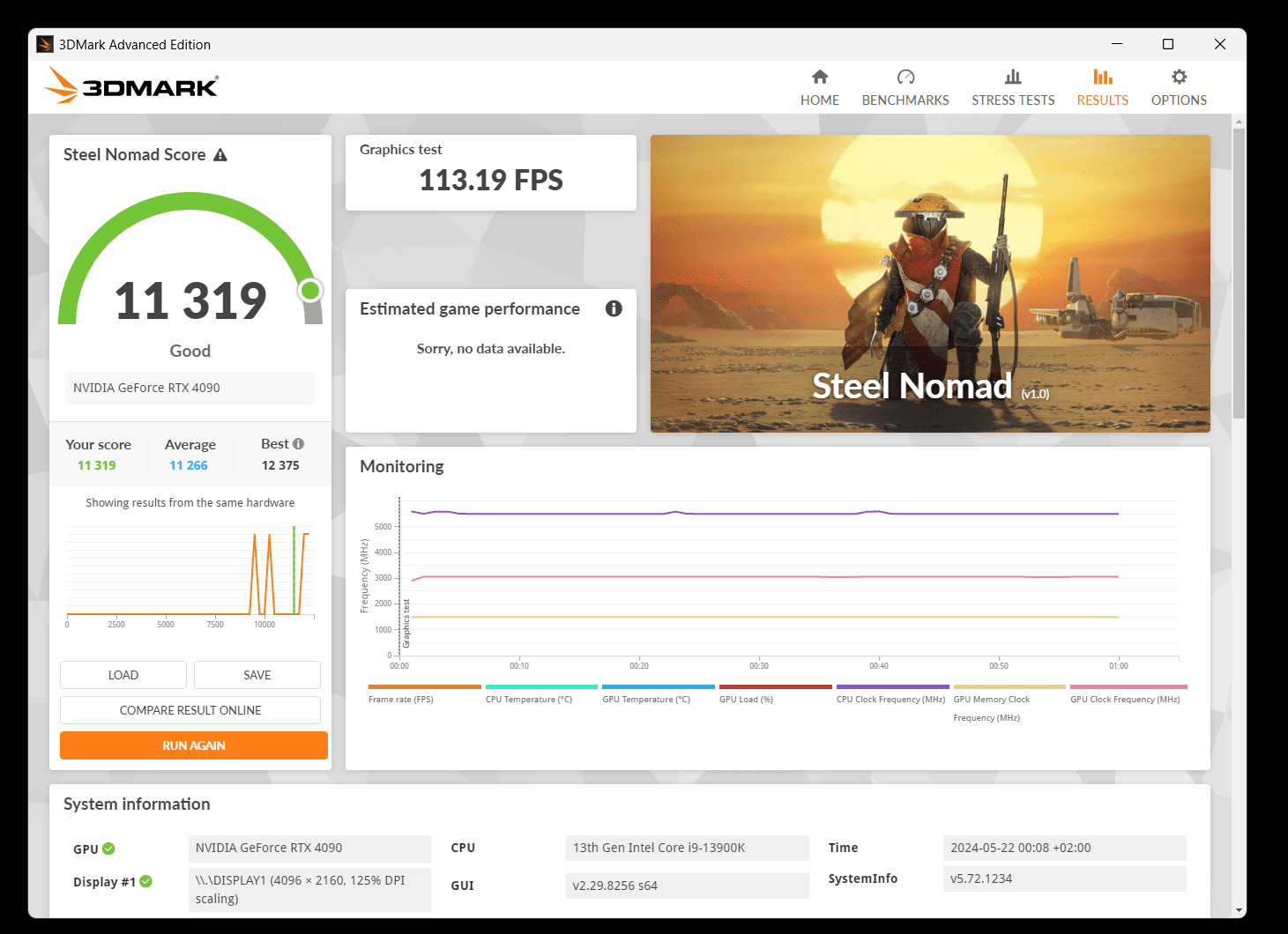
Task: Click the NVIDIA GeForce RTX 4090 field under the score
Action: point(190,388)
